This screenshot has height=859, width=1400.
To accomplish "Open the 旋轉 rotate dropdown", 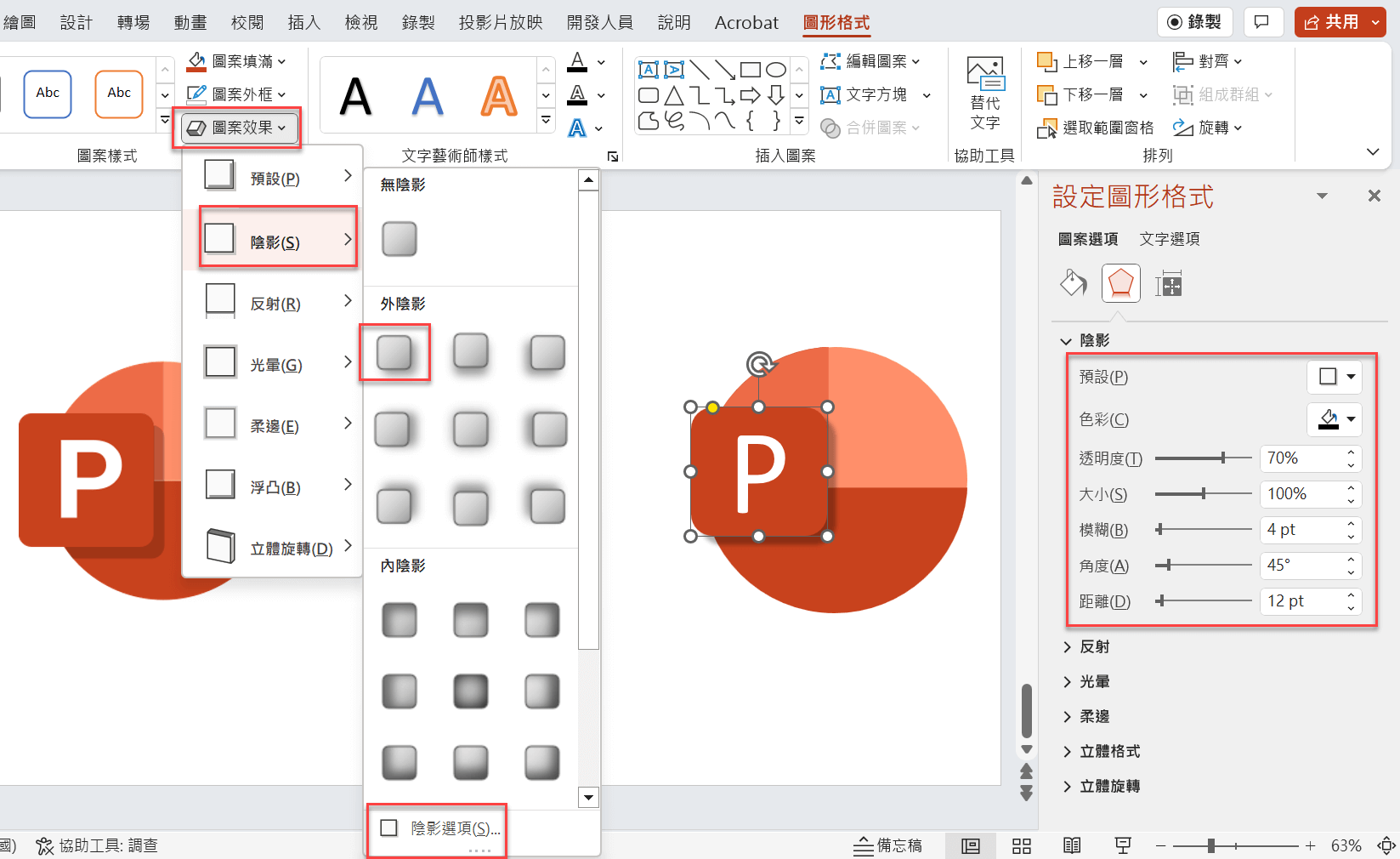I will pos(1208,128).
